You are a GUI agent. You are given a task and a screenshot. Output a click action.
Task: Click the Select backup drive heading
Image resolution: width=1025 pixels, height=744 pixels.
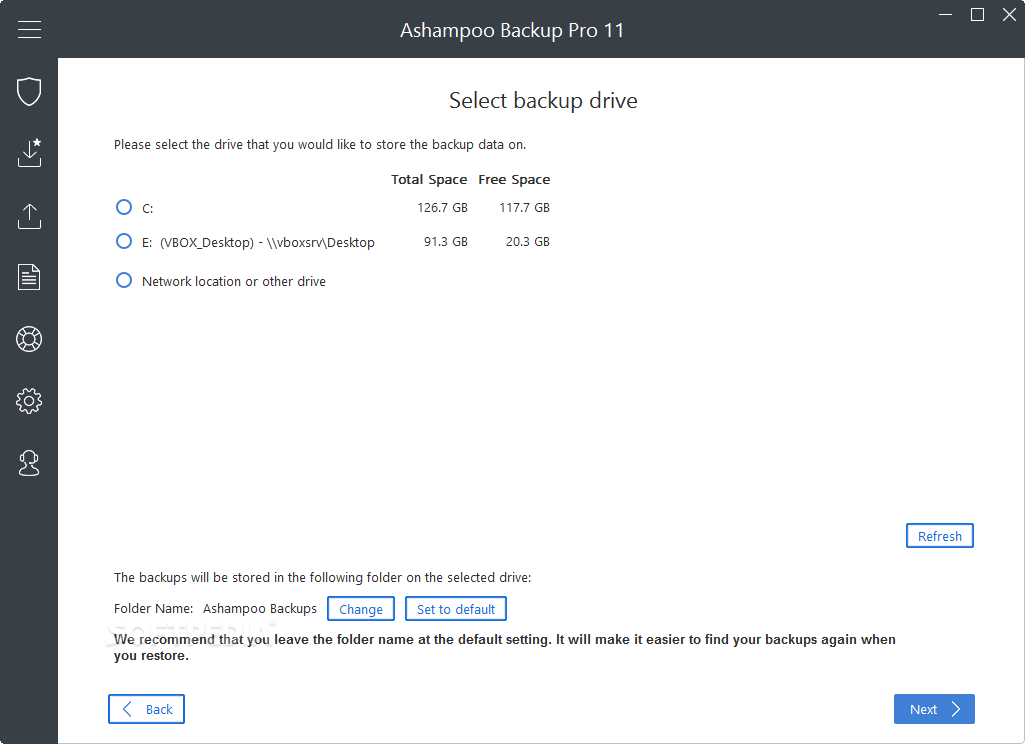543,101
